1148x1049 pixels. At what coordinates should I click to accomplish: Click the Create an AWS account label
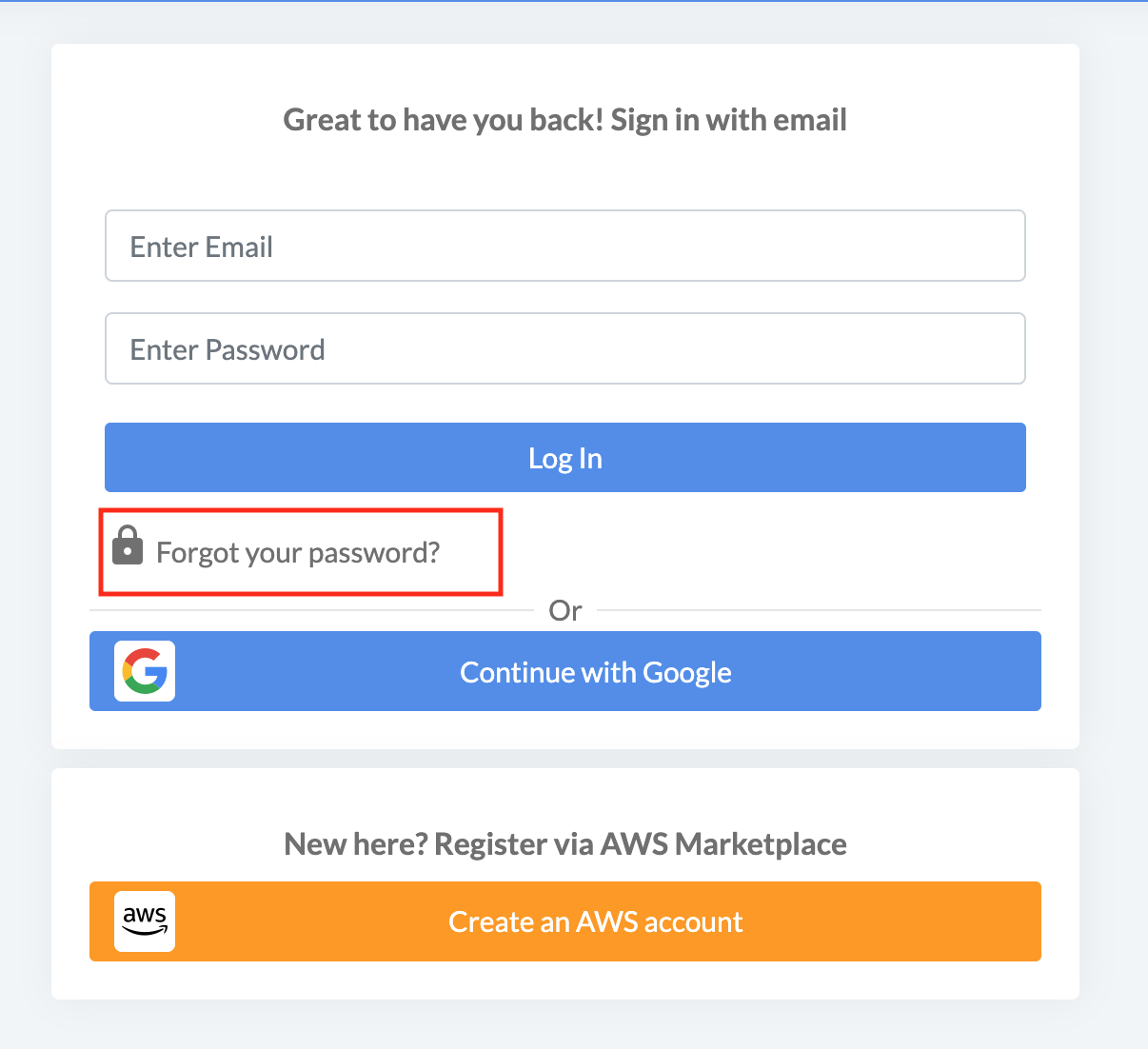coord(596,921)
